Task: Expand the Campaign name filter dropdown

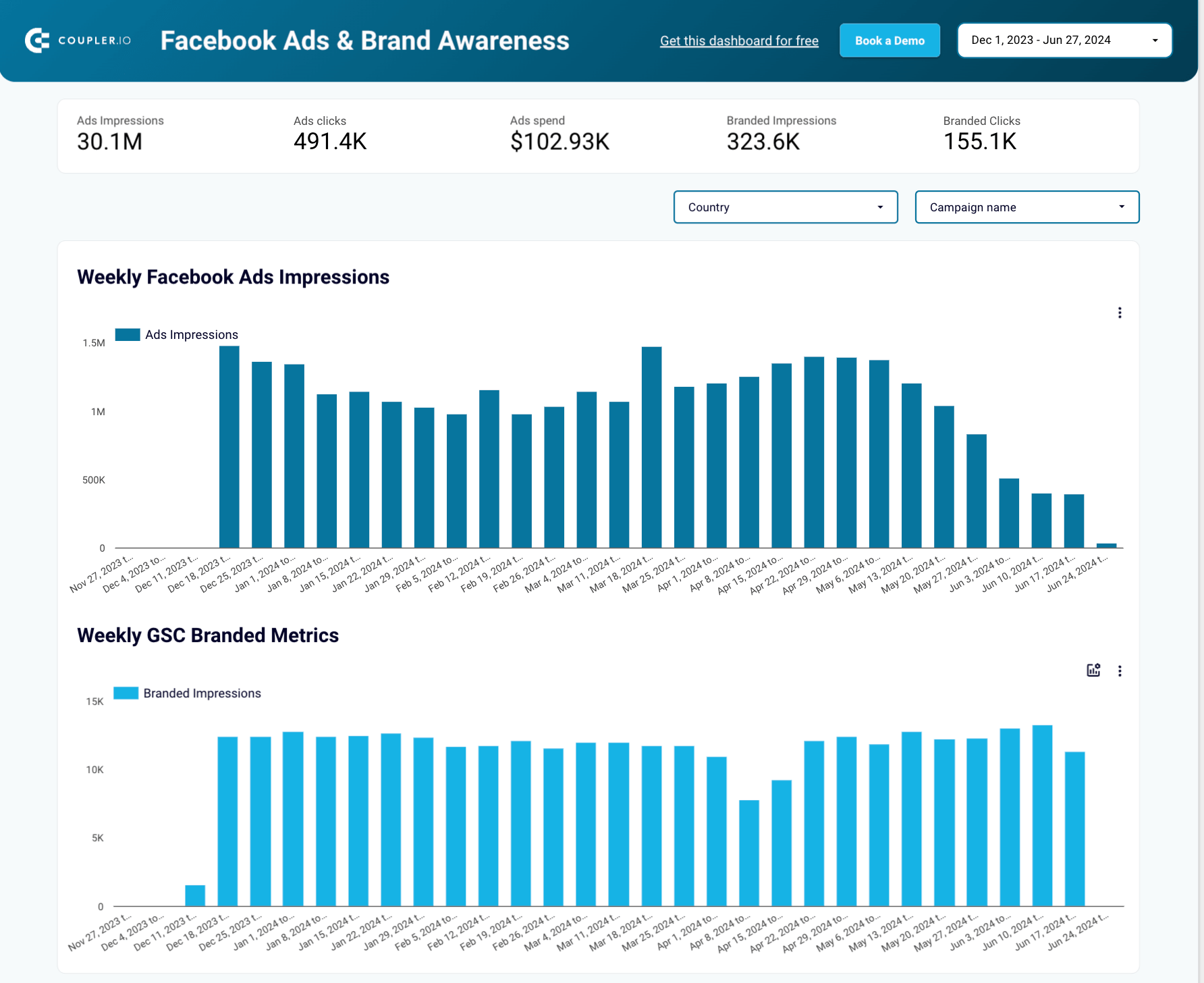Action: [1027, 207]
